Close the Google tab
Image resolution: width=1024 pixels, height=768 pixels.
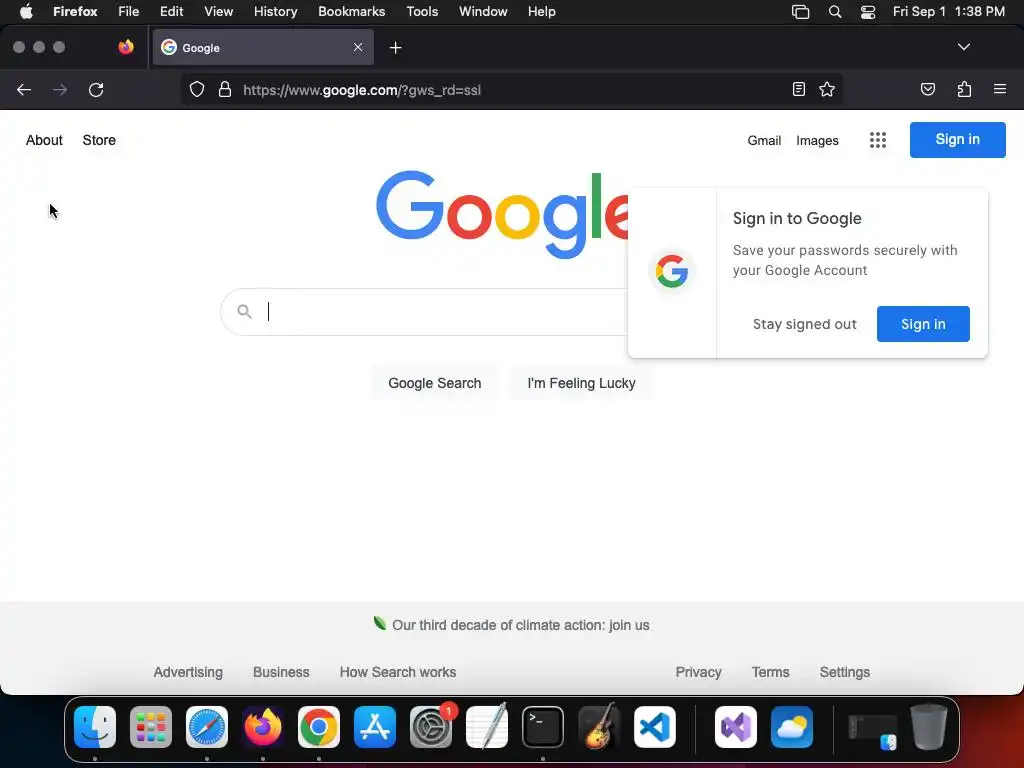point(358,47)
